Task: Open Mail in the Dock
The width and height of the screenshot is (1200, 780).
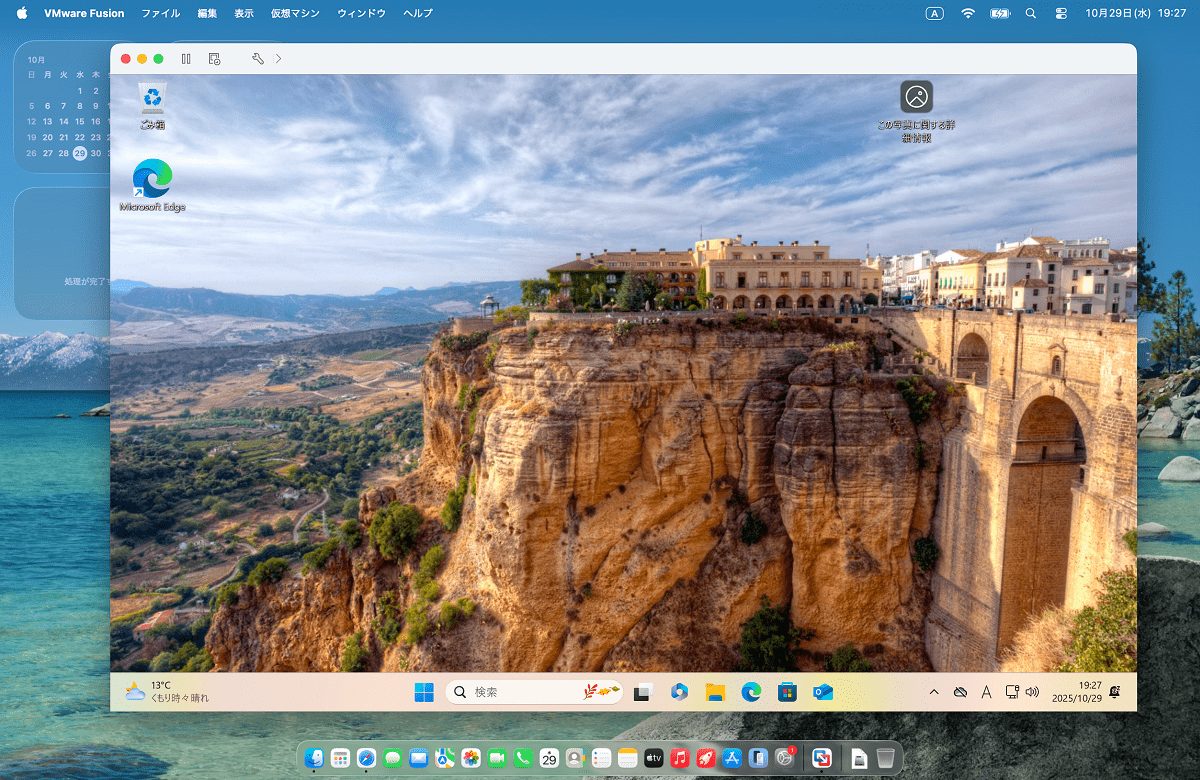Action: tap(418, 758)
